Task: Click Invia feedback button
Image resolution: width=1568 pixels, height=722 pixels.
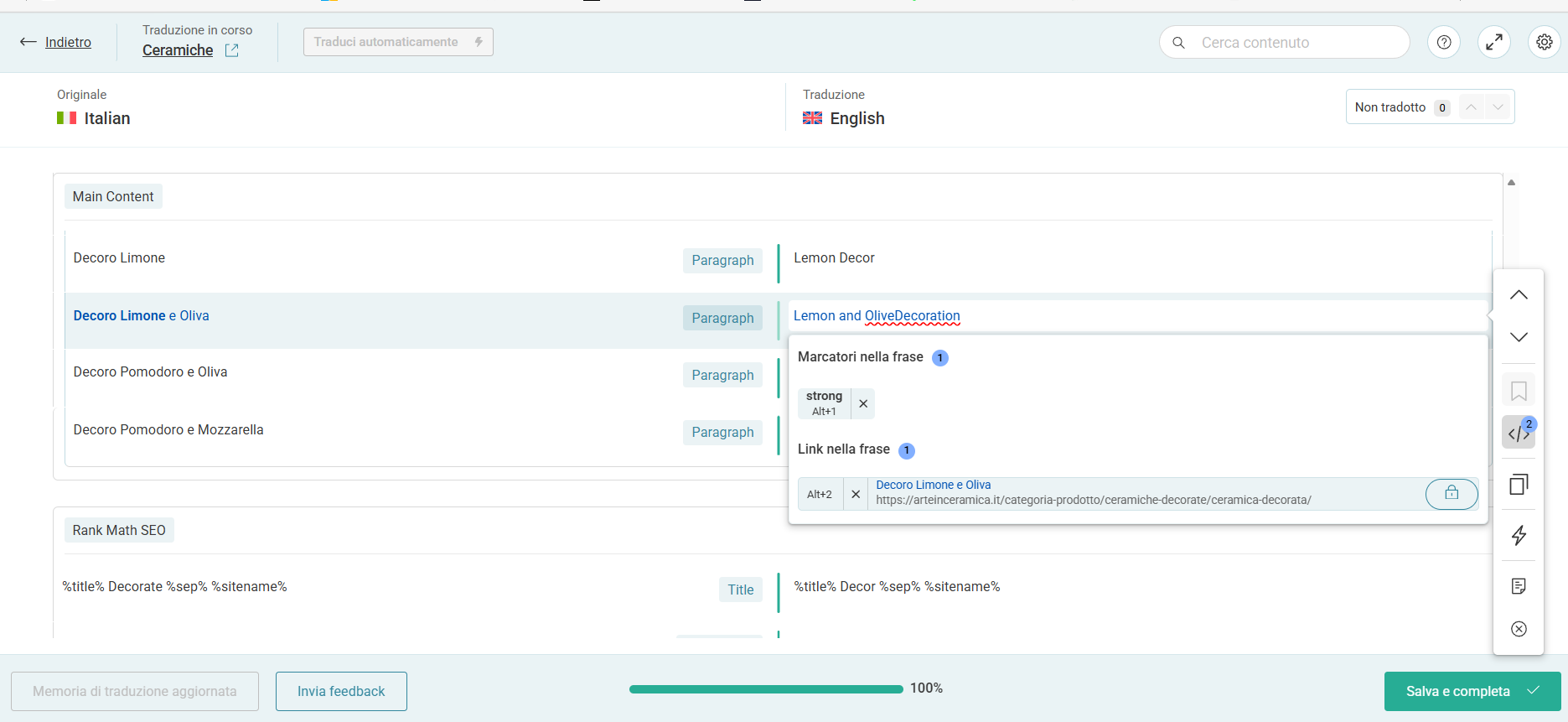Action: tap(341, 691)
